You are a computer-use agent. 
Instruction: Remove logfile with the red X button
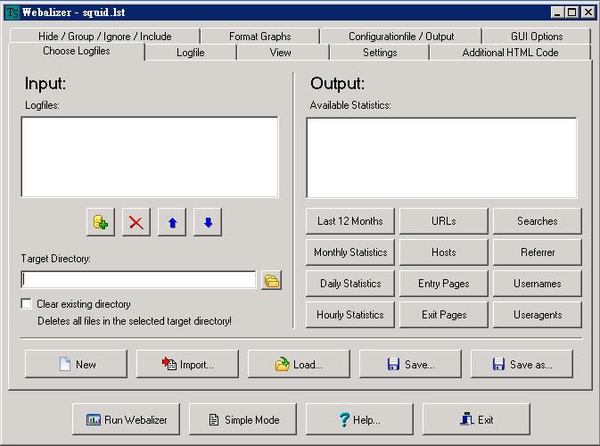click(136, 222)
